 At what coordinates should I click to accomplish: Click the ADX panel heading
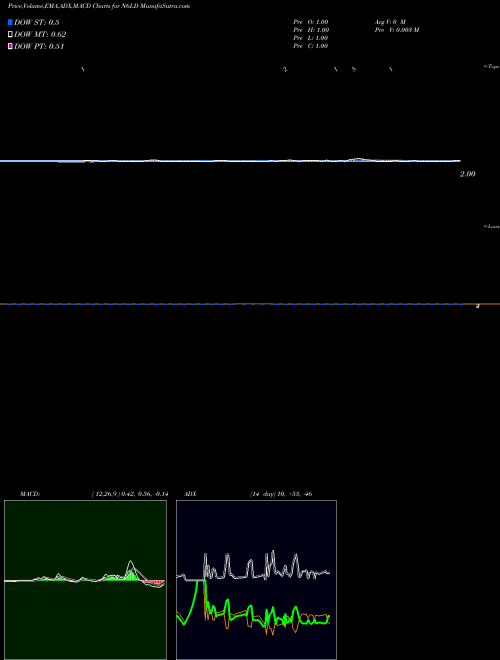click(190, 494)
